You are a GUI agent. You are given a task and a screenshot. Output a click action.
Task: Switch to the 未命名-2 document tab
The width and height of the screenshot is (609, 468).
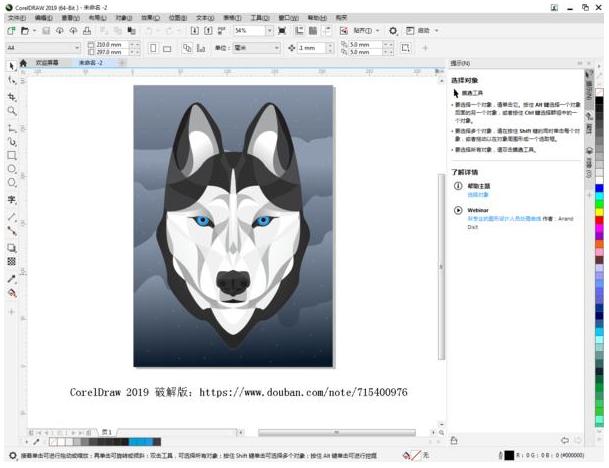91,63
